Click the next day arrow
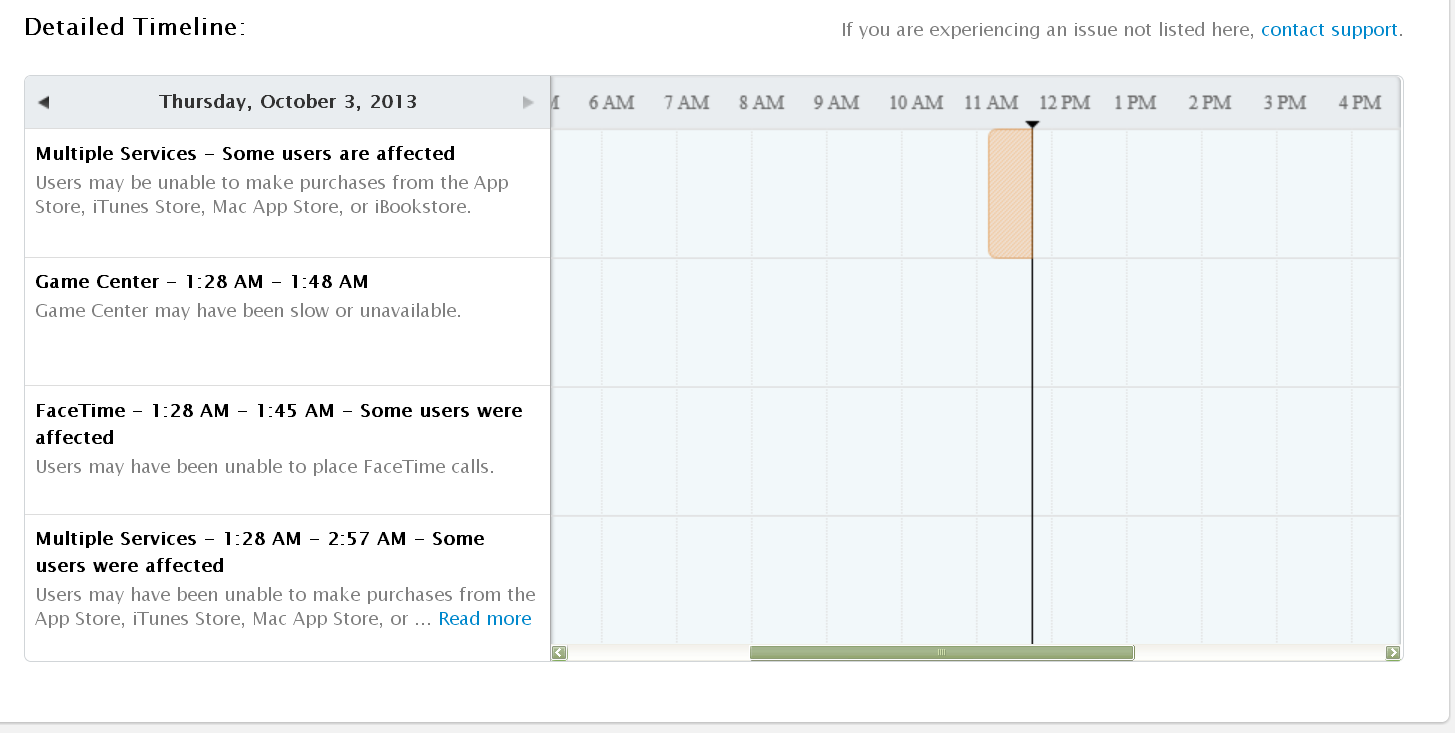Viewport: 1455px width, 733px height. (x=528, y=102)
